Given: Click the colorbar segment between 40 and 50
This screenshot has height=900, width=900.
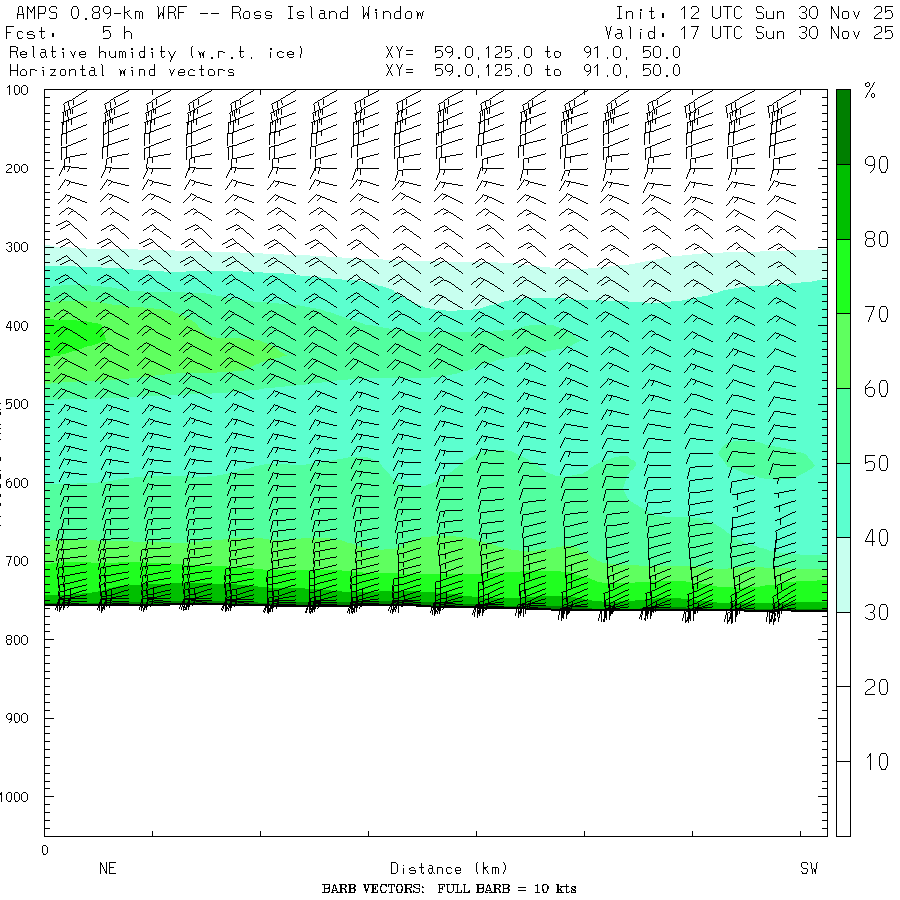Looking at the screenshot, I should [x=843, y=500].
